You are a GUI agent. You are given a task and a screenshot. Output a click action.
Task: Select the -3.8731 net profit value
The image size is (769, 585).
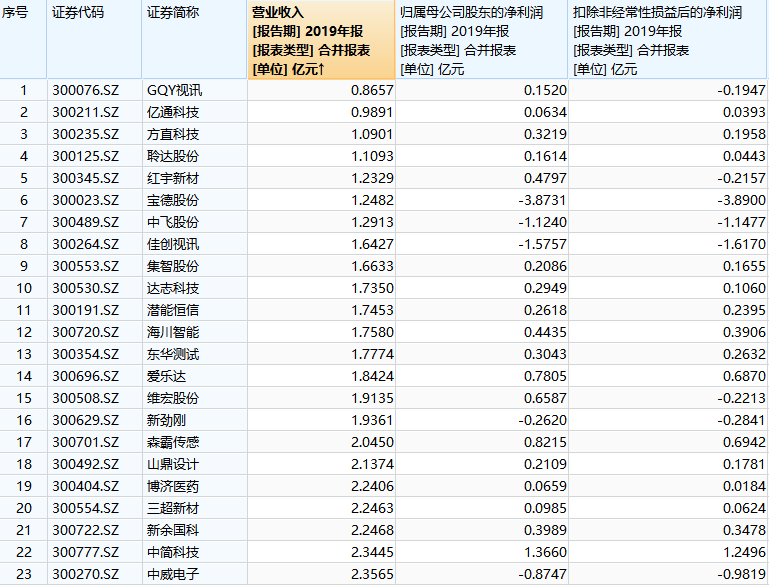pos(542,201)
